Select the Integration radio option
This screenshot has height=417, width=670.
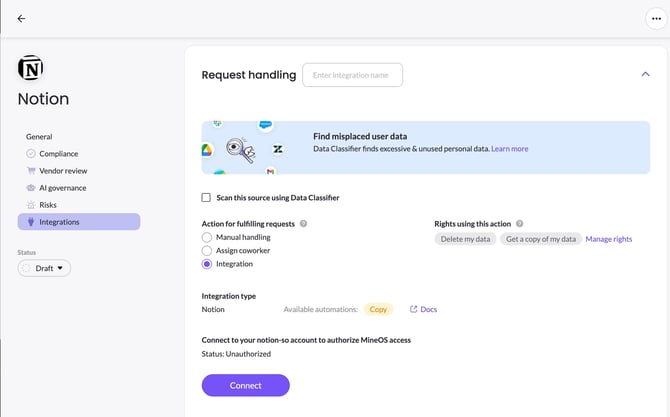click(x=207, y=264)
